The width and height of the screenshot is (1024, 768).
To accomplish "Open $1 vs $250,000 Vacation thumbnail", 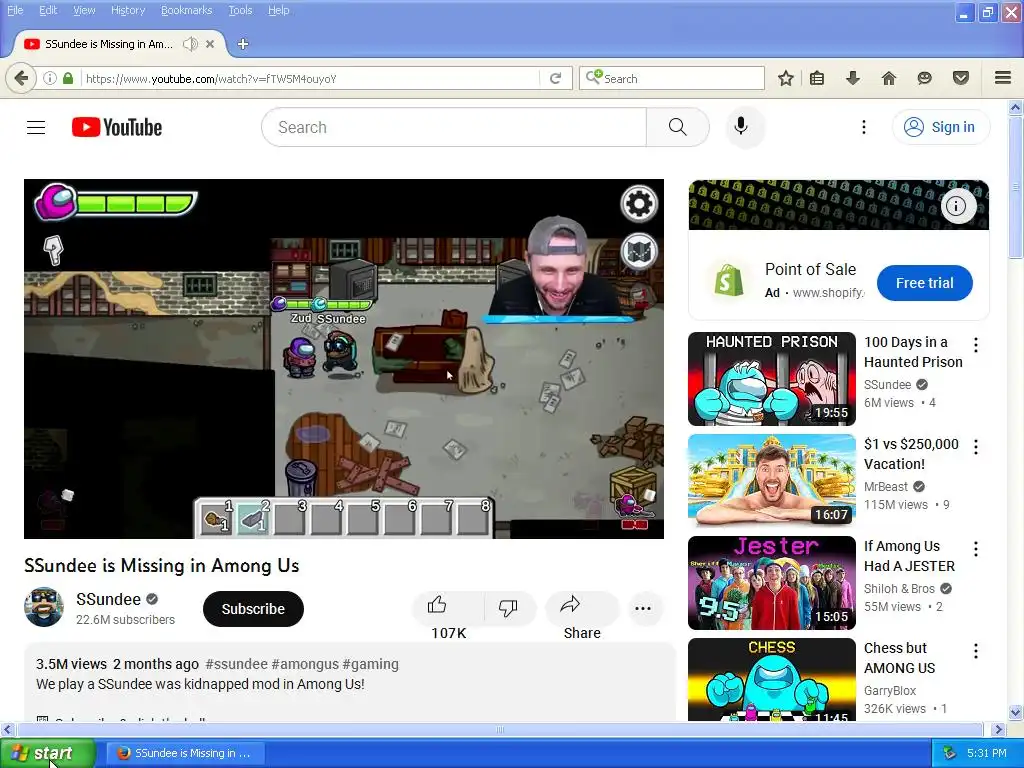I will click(x=771, y=481).
